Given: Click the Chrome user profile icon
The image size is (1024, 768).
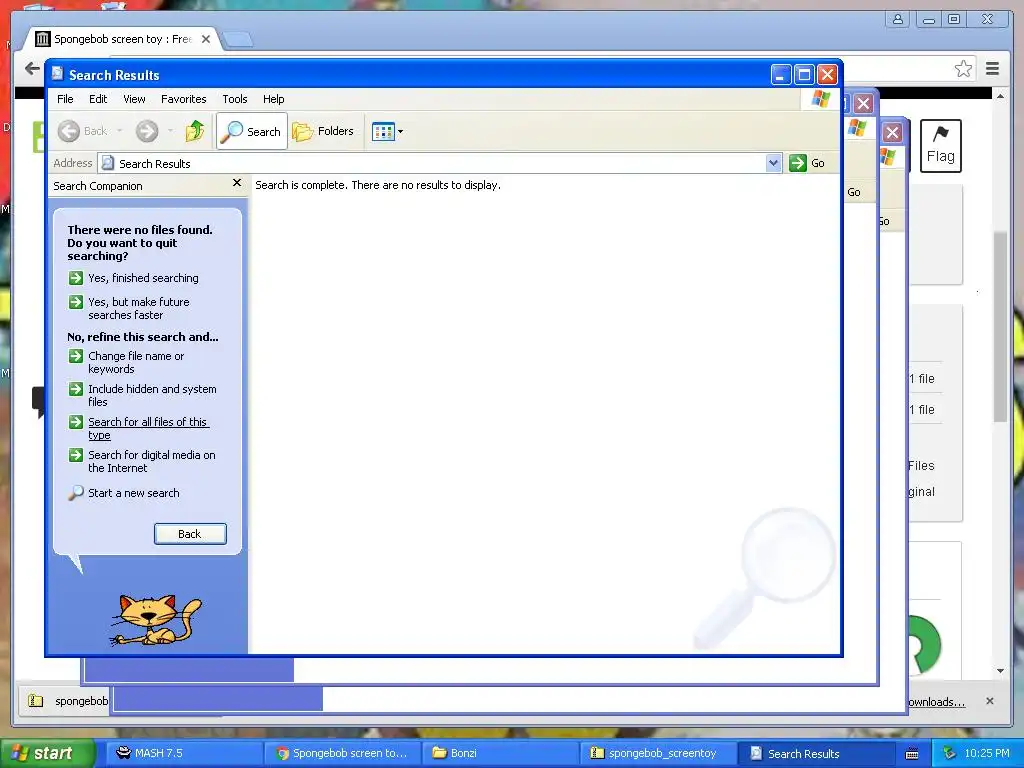Looking at the screenshot, I should (x=898, y=19).
